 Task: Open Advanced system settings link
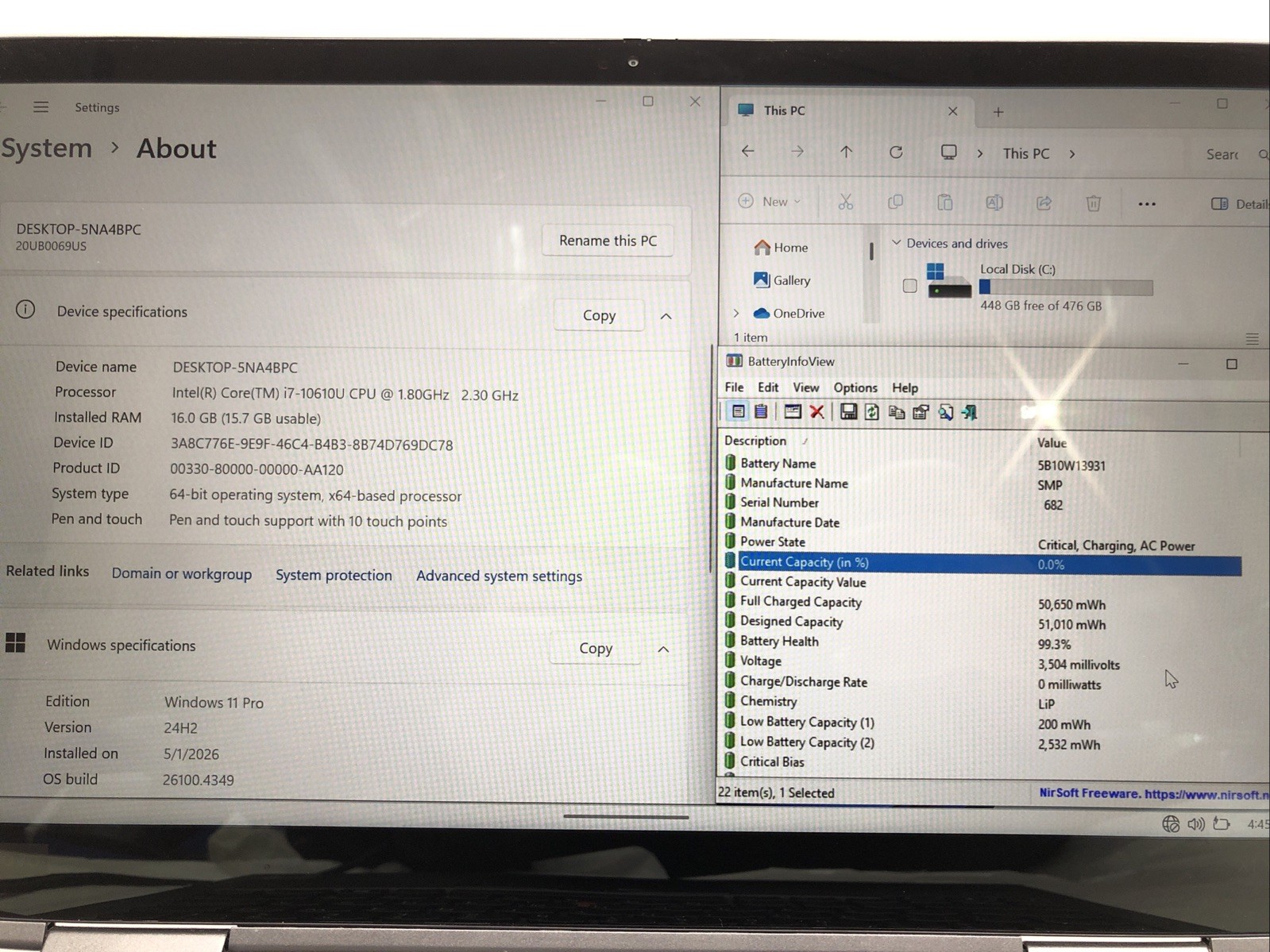pos(499,576)
